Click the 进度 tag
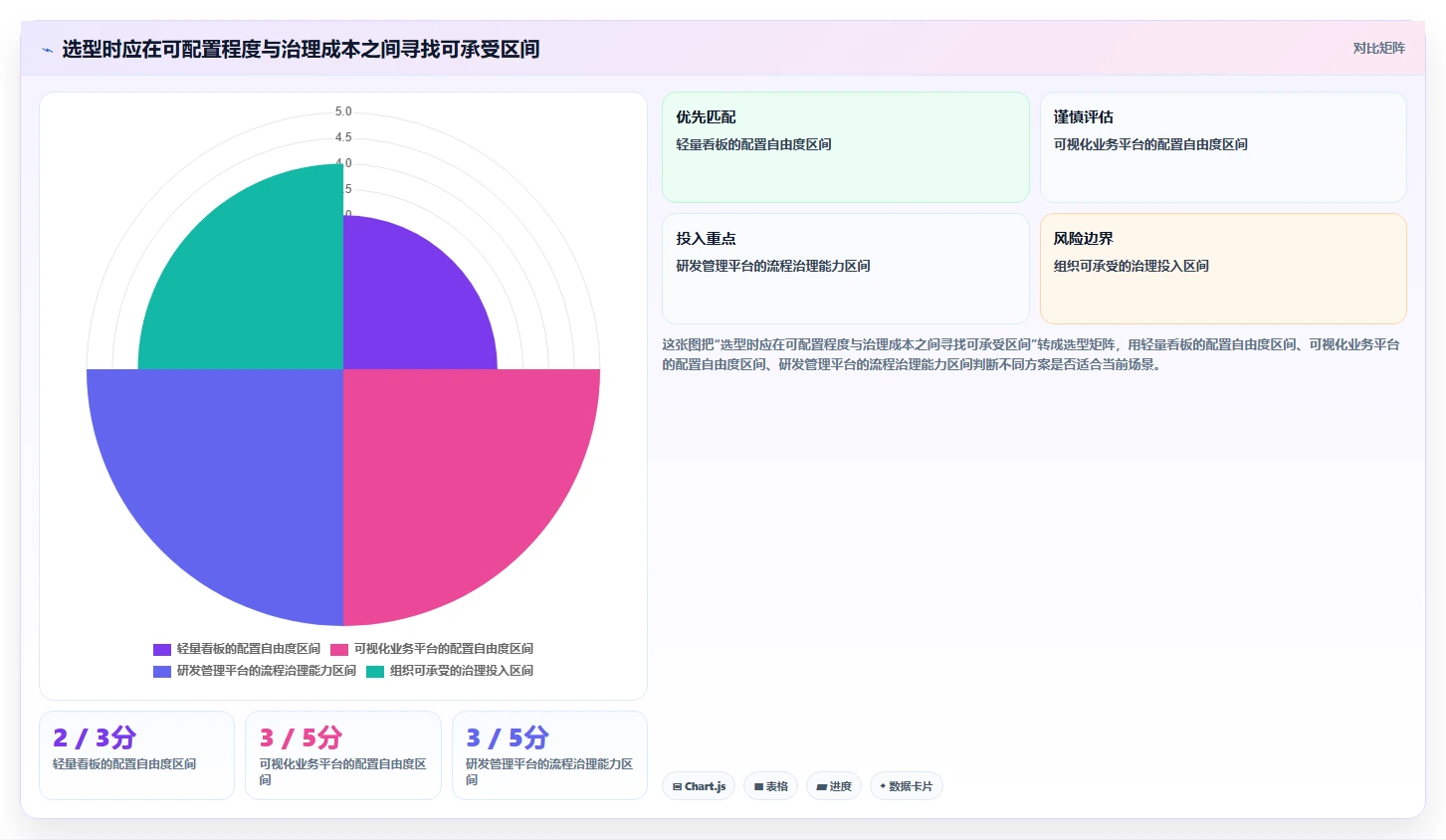The height and width of the screenshot is (840, 1446). coord(834,786)
